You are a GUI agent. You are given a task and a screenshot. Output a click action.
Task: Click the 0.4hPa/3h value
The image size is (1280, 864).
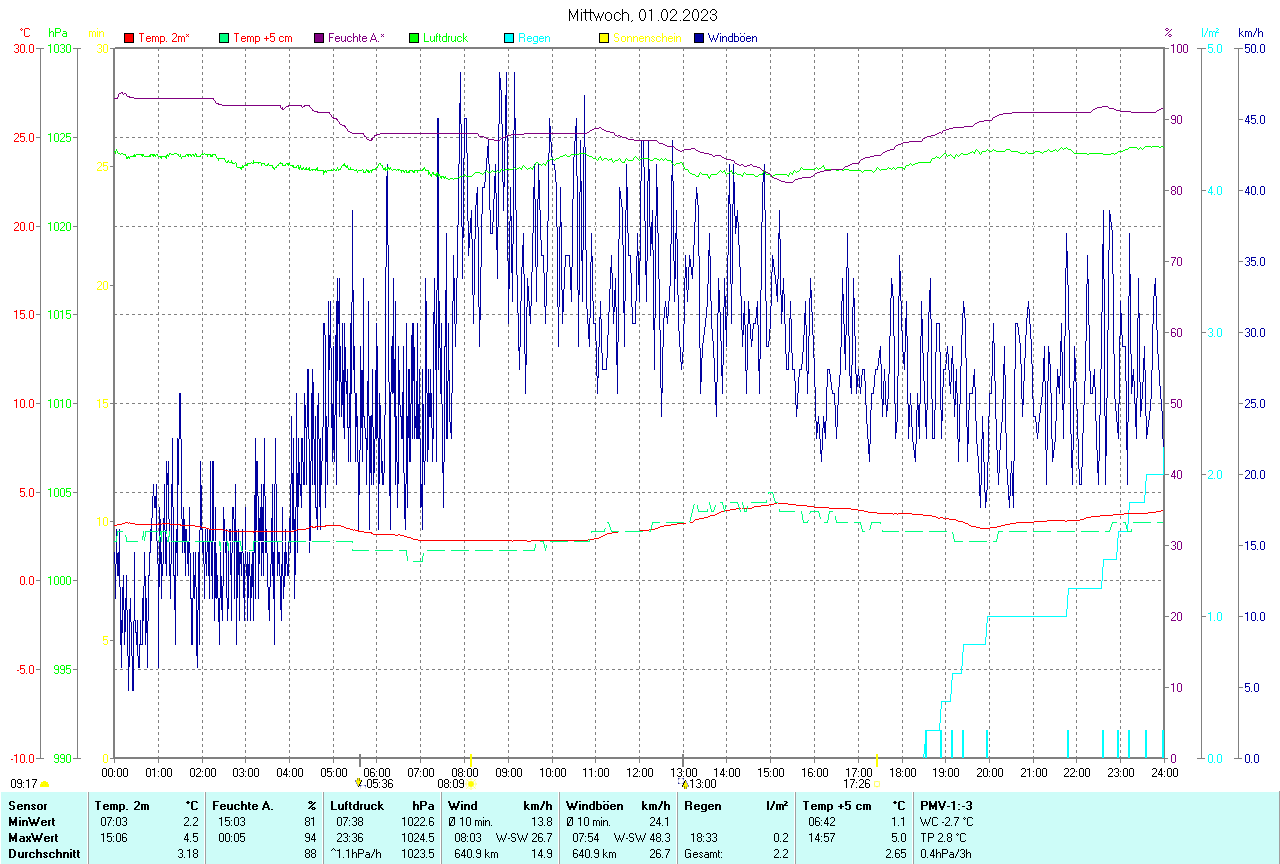pyautogui.click(x=945, y=854)
